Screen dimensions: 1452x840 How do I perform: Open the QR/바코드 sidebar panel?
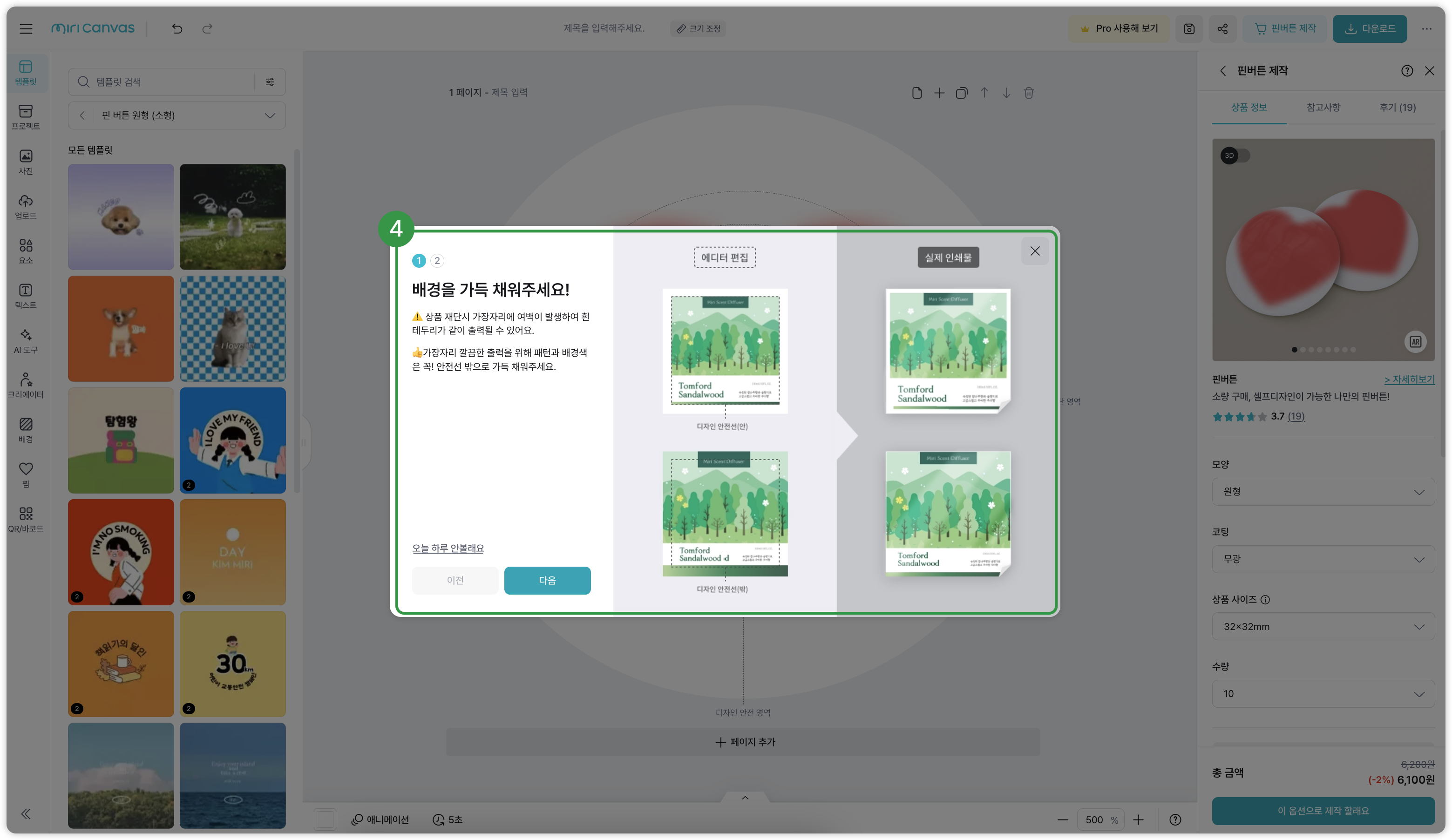tap(25, 519)
